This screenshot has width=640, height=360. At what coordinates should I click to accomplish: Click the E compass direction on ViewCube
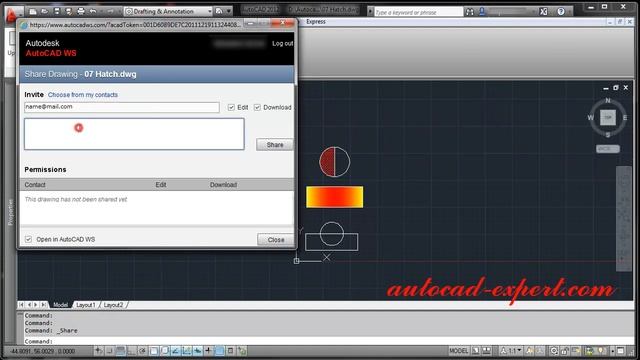pyautogui.click(x=625, y=118)
